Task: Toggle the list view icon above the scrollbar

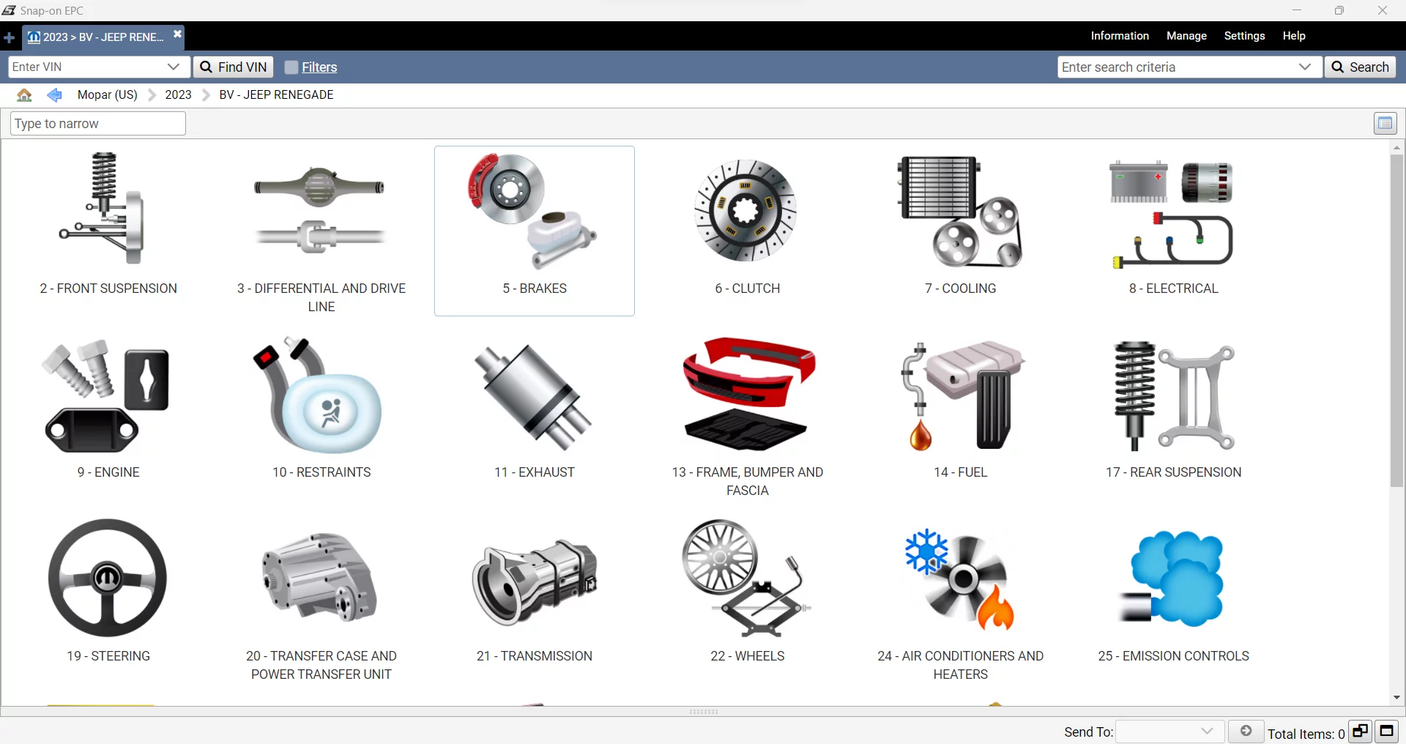Action: pyautogui.click(x=1384, y=122)
